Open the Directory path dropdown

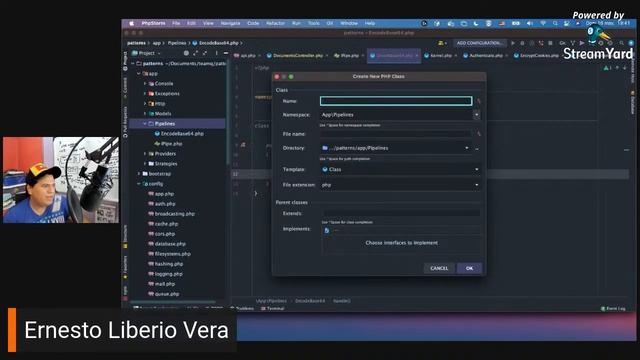[x=467, y=148]
